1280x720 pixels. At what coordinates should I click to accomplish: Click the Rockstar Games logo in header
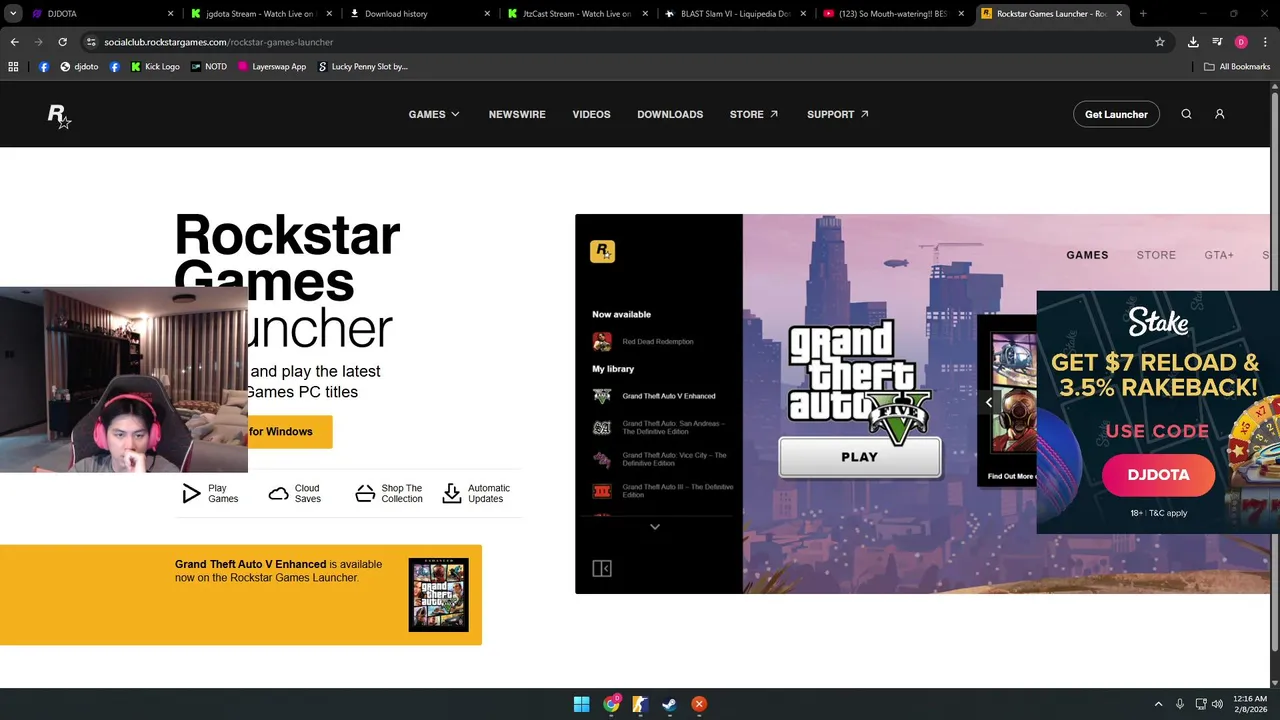click(59, 116)
